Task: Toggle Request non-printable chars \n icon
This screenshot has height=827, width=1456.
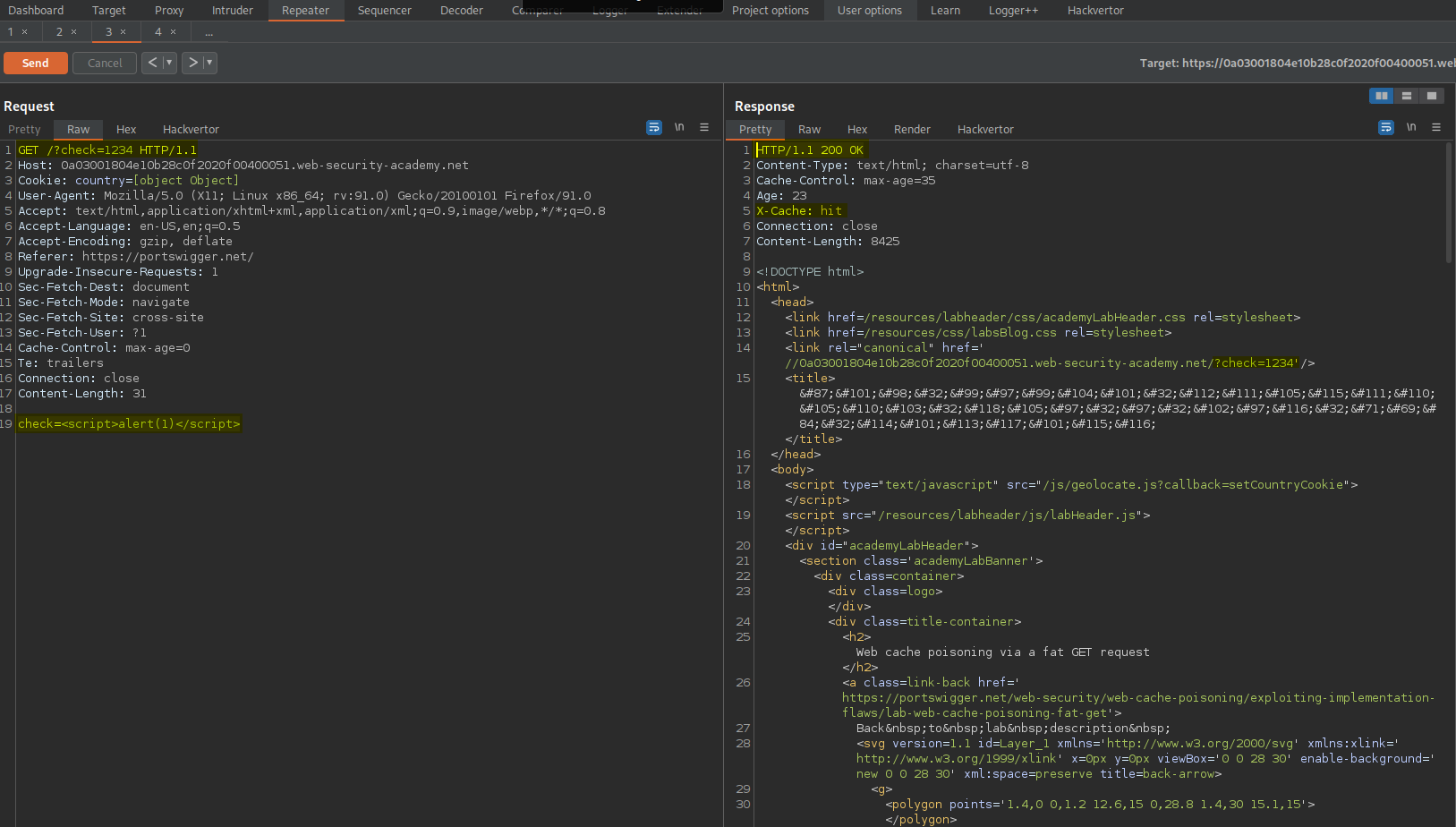Action: (679, 128)
